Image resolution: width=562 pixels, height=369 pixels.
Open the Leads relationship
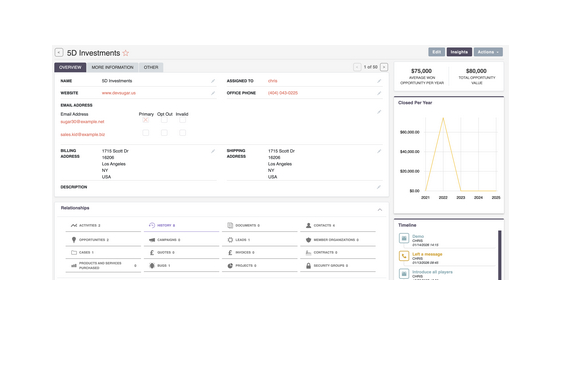click(259, 240)
